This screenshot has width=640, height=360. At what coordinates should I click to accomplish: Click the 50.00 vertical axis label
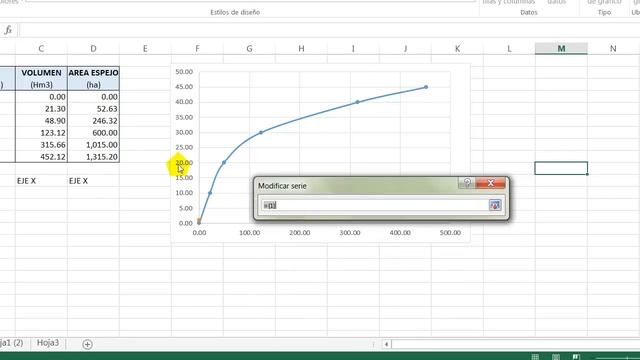coord(184,72)
